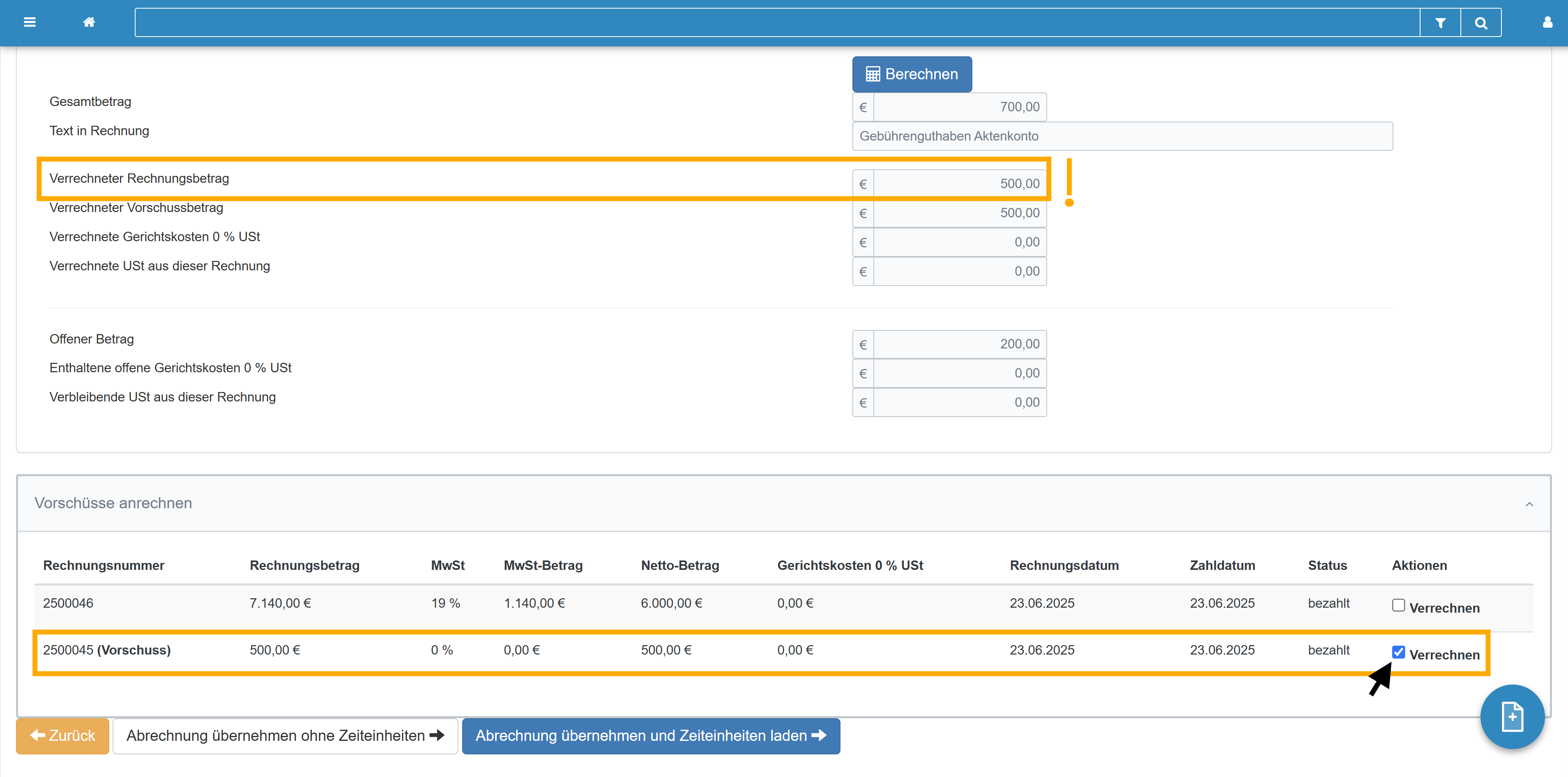Click Abrechnung übernehmen und Zeiteinheiten laden
1568x777 pixels.
(x=651, y=735)
